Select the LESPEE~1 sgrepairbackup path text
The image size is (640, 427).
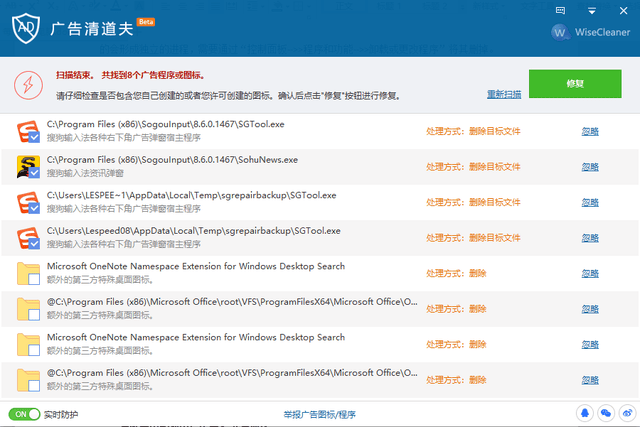tap(191, 195)
